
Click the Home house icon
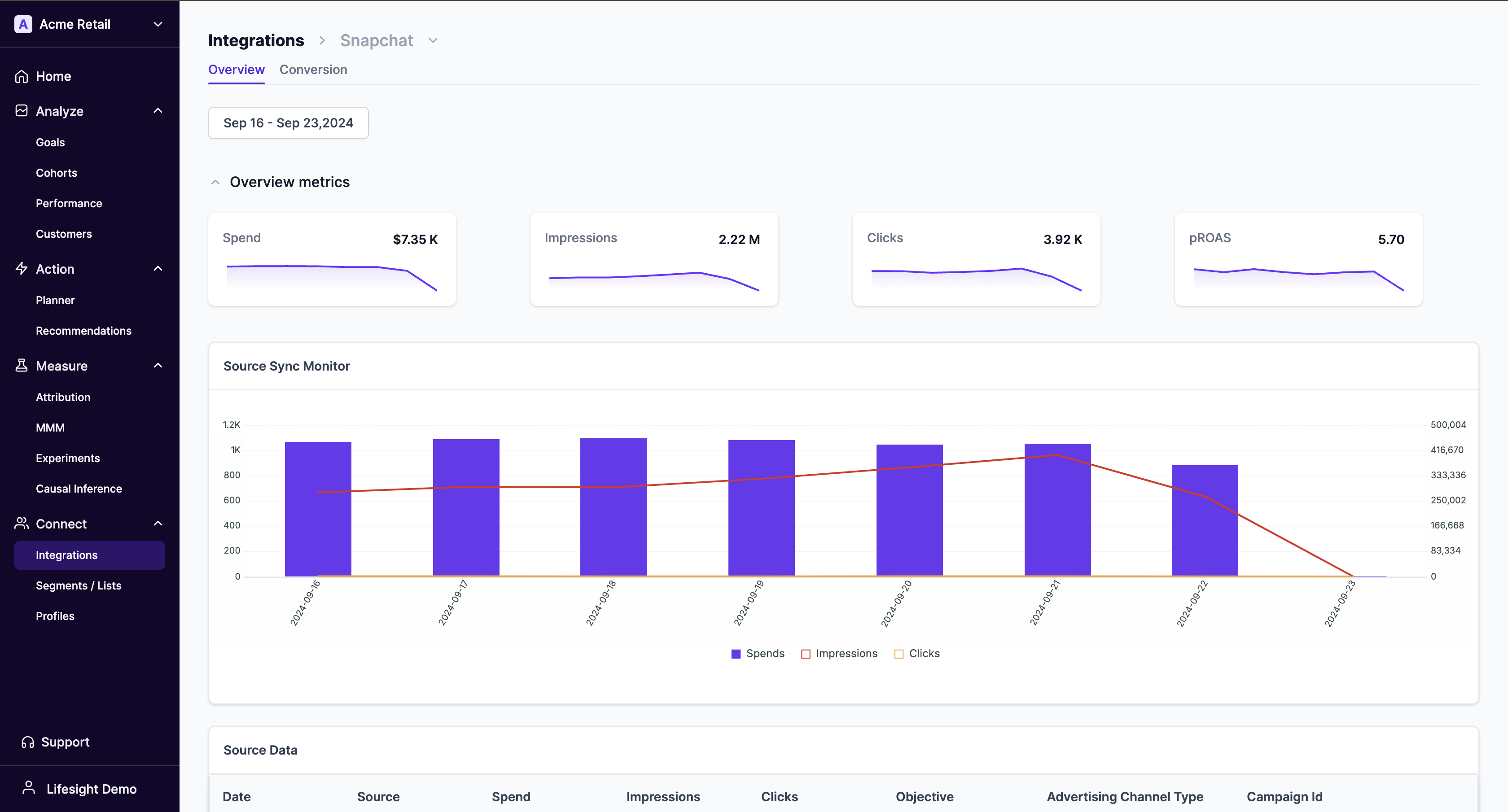pyautogui.click(x=22, y=76)
